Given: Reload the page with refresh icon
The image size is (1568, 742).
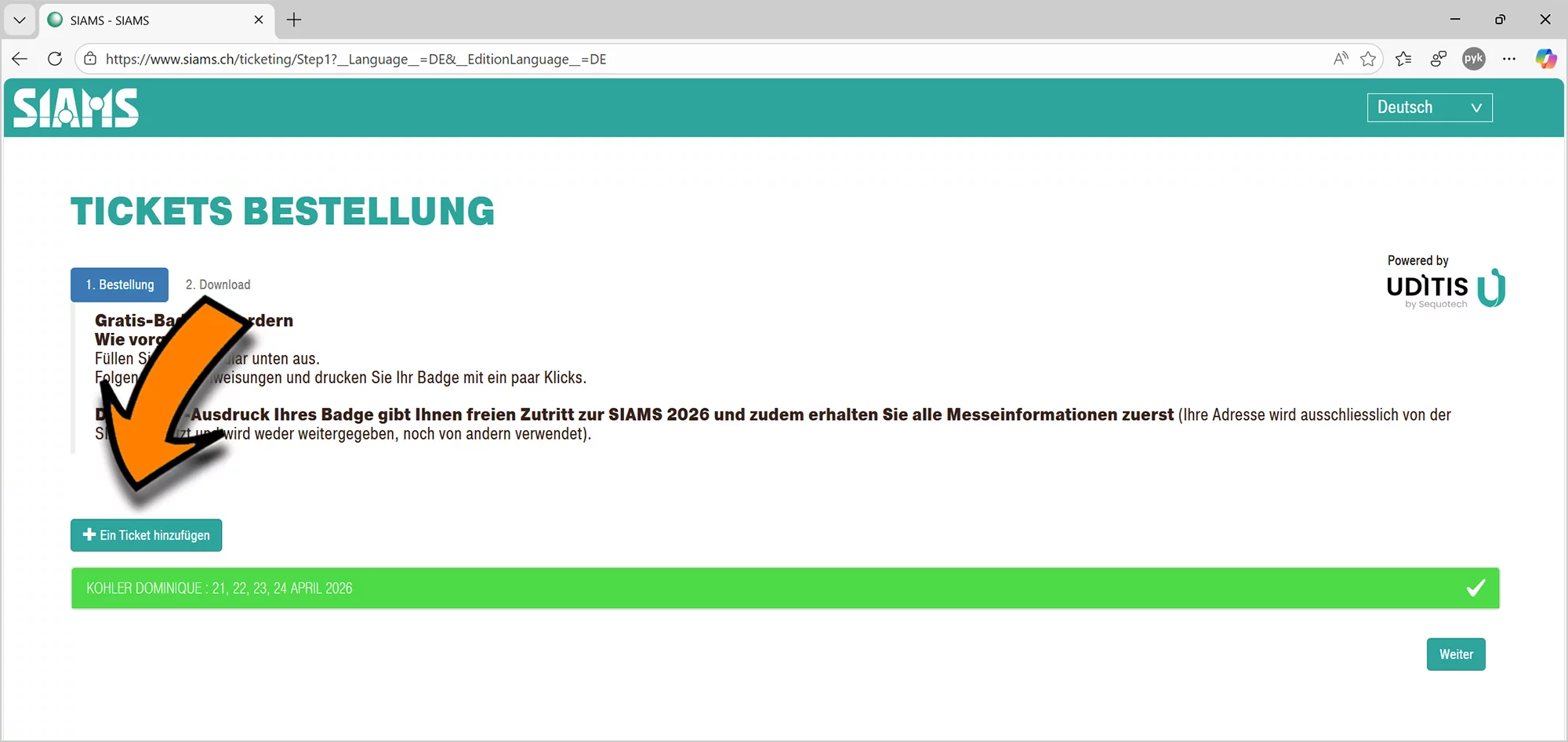Looking at the screenshot, I should pos(55,59).
